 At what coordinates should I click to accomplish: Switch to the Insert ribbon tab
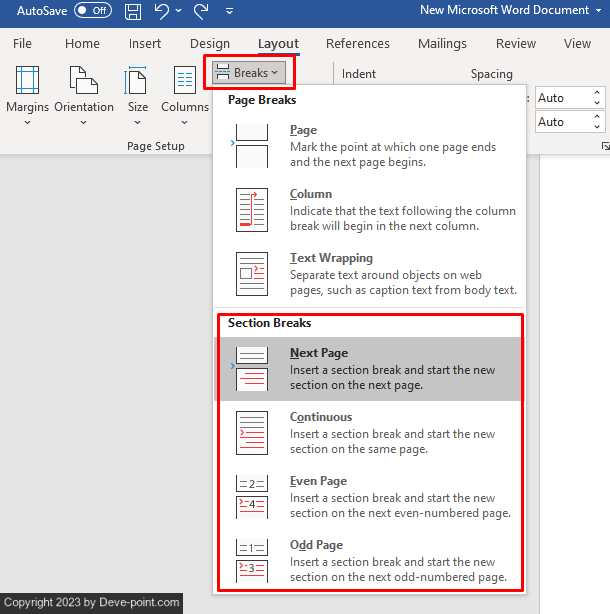point(145,44)
